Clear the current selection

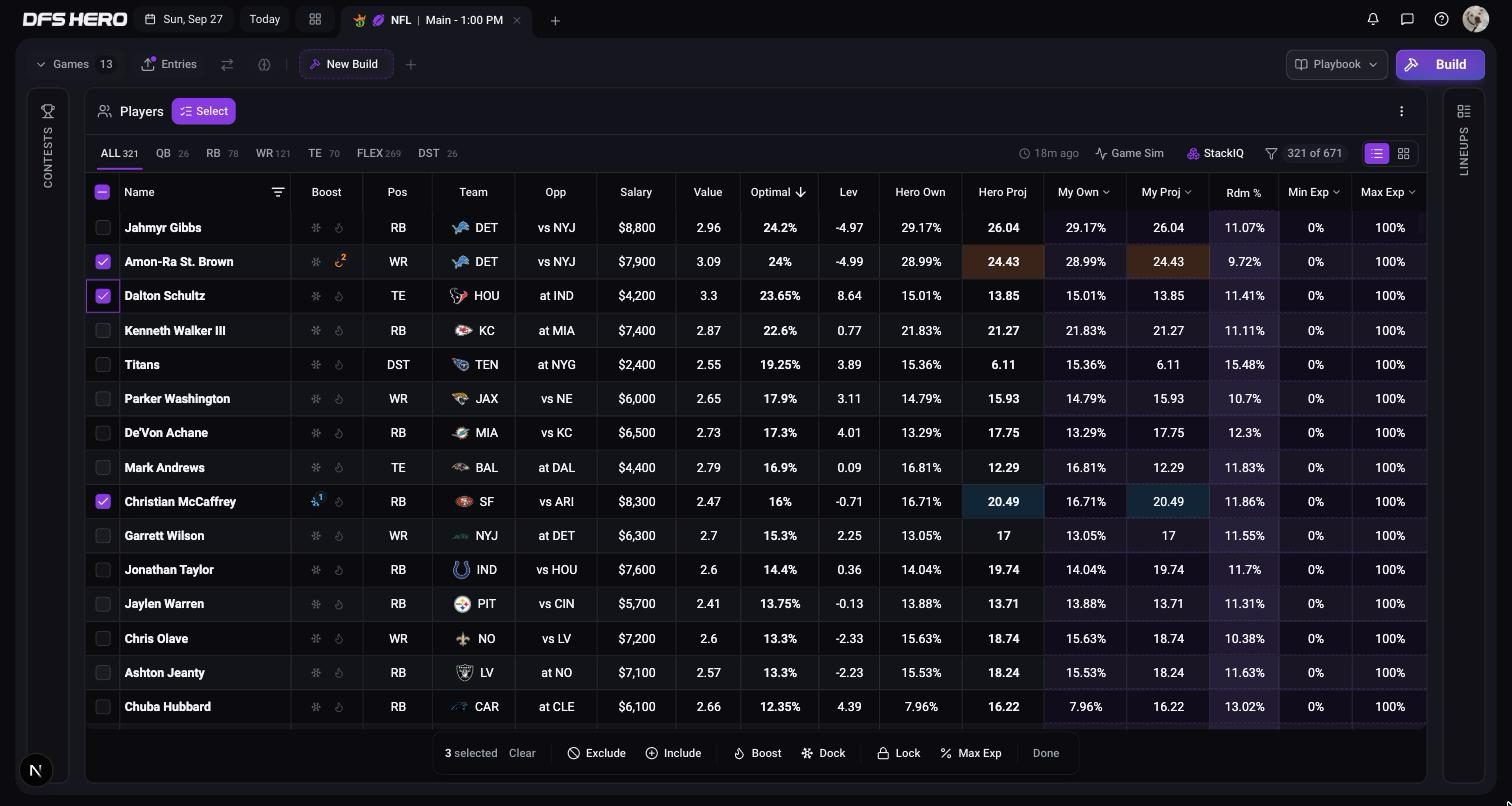pyautogui.click(x=522, y=753)
